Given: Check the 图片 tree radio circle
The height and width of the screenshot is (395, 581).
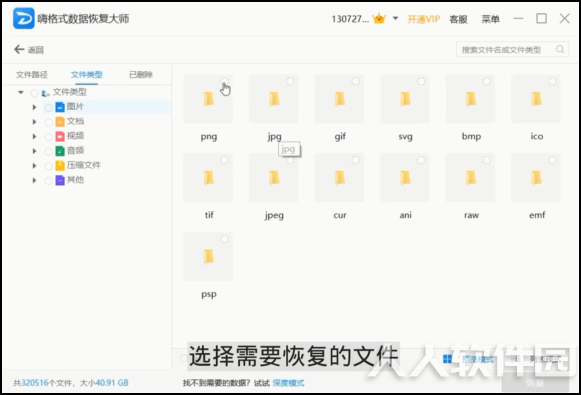Looking at the screenshot, I should coord(48,107).
